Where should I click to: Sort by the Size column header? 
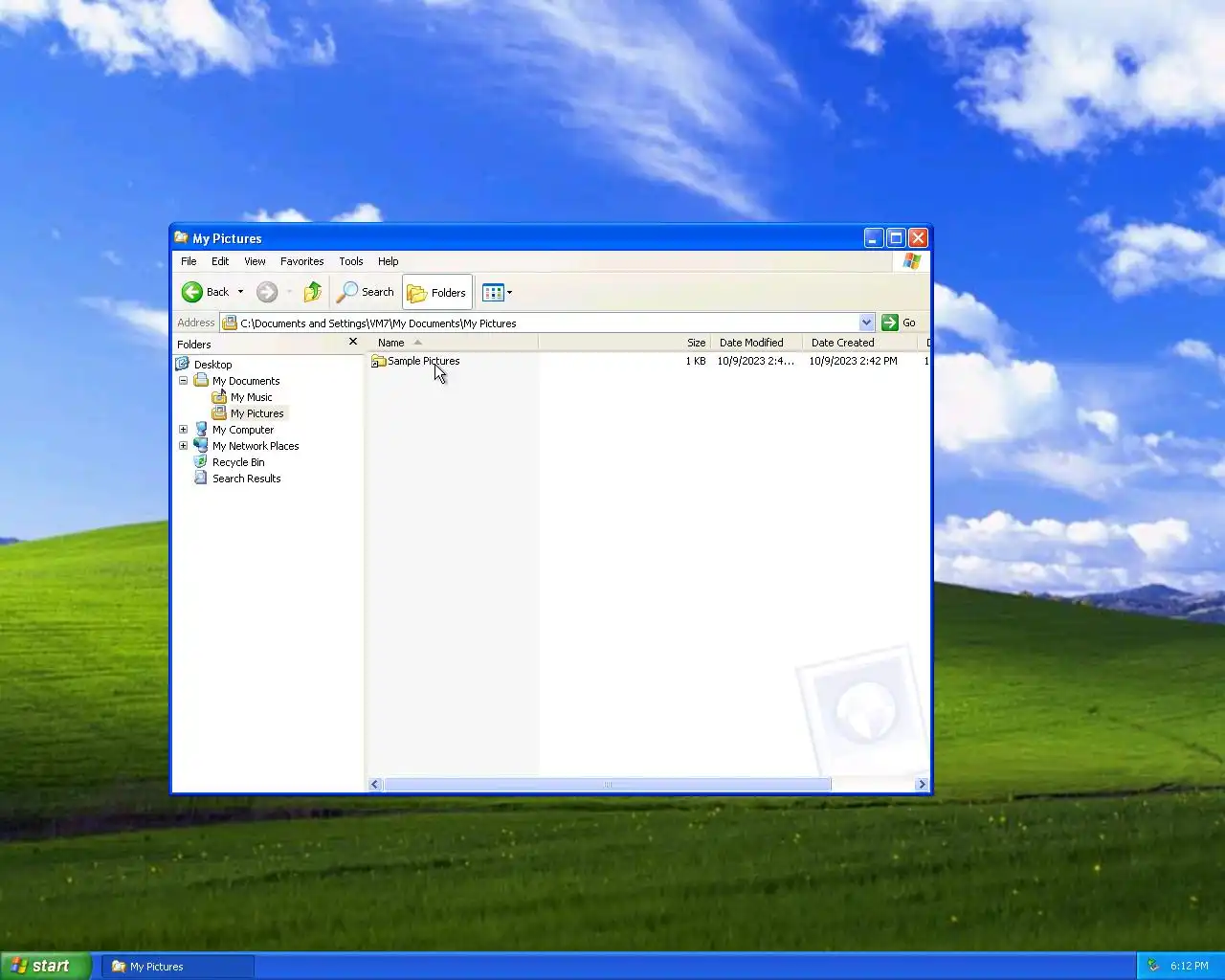point(624,343)
